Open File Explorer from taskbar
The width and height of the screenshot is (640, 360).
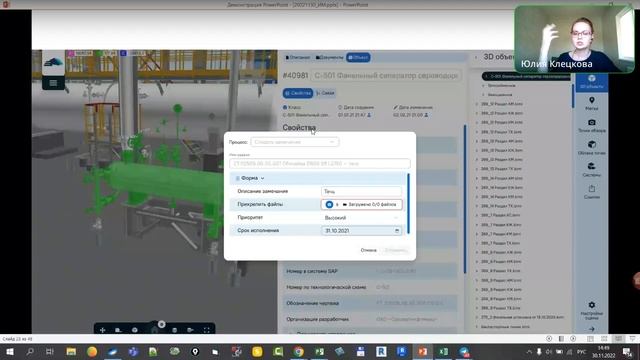pyautogui.click(x=71, y=351)
